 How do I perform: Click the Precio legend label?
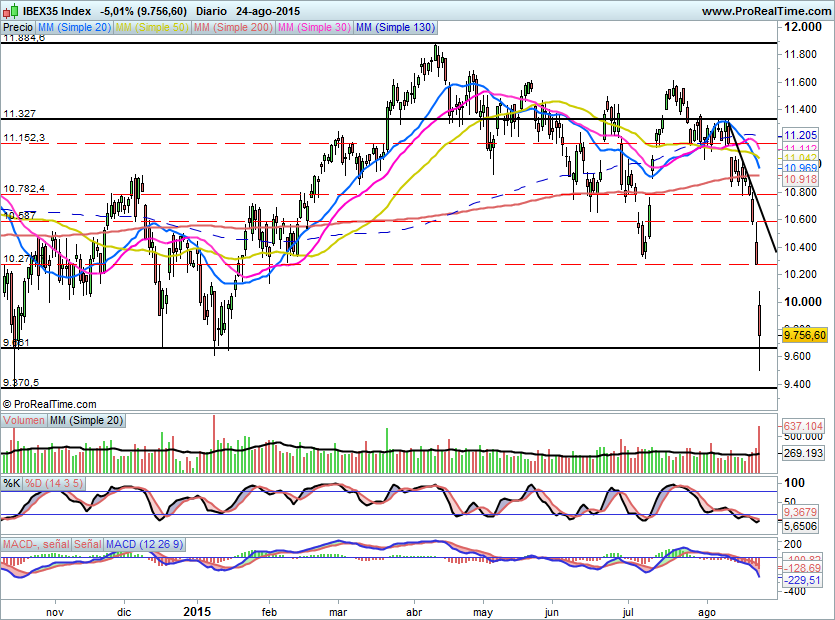tap(18, 27)
